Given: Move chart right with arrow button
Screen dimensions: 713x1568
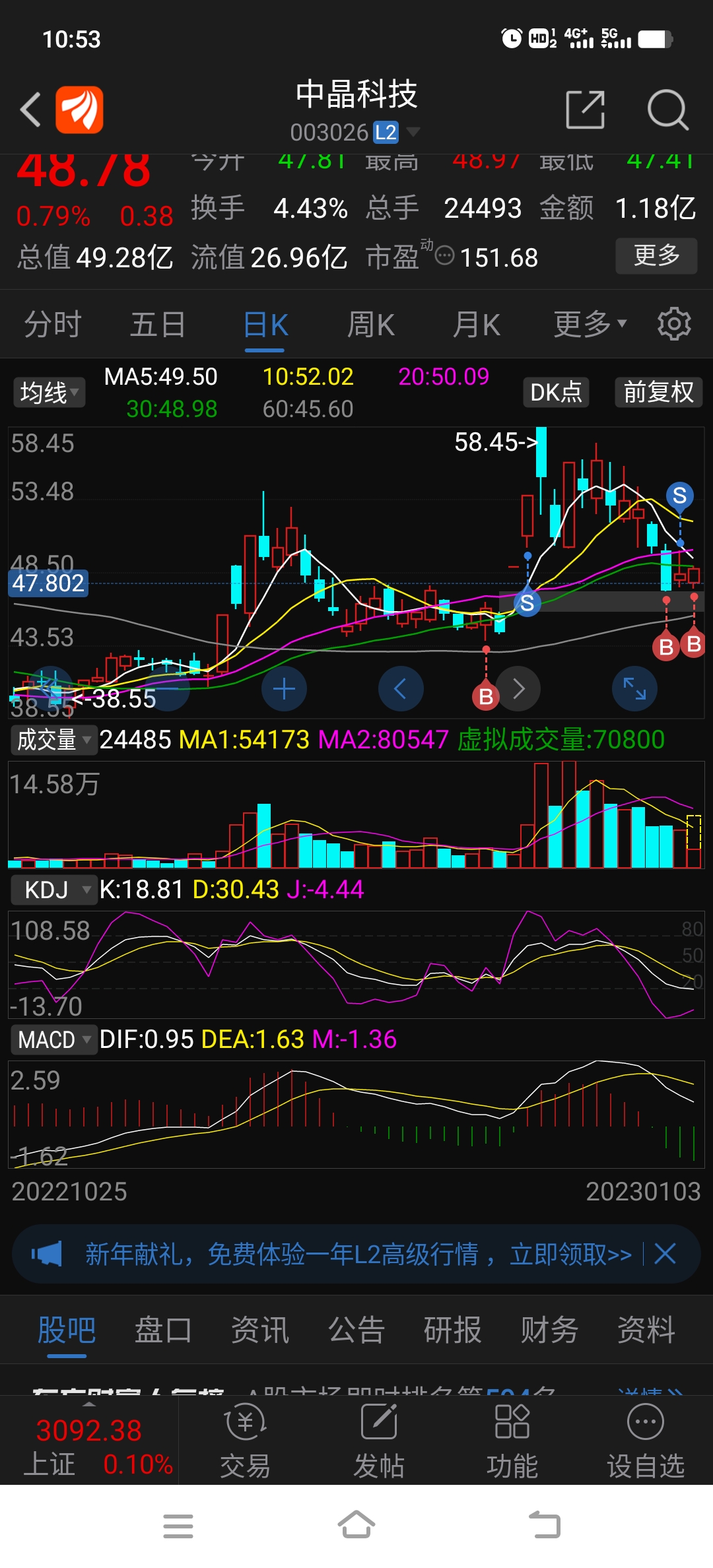Looking at the screenshot, I should click(x=519, y=689).
